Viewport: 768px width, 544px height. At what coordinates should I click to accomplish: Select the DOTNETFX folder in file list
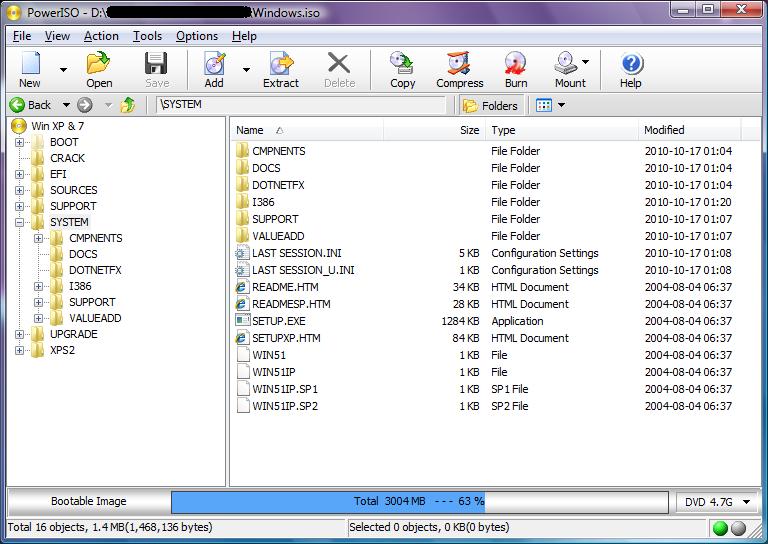tap(278, 185)
